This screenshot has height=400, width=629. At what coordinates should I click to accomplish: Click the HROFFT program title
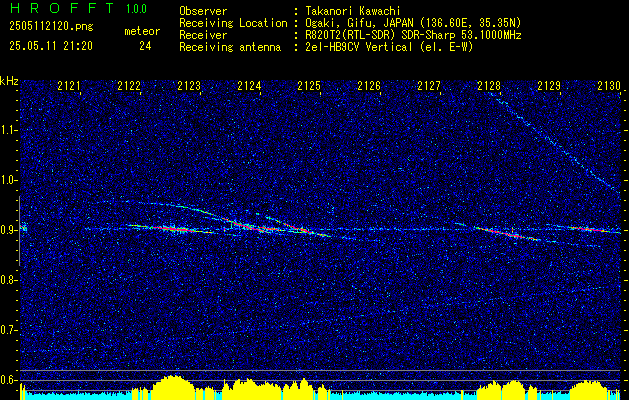point(62,8)
